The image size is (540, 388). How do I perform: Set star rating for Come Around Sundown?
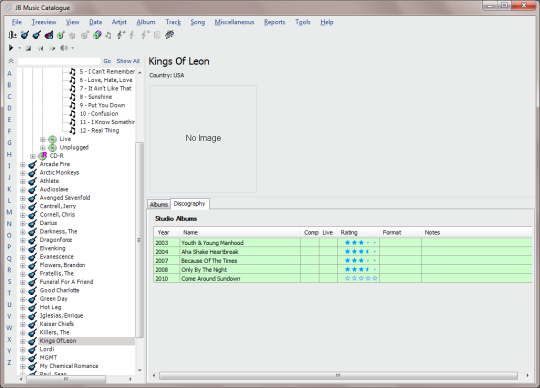[361, 279]
